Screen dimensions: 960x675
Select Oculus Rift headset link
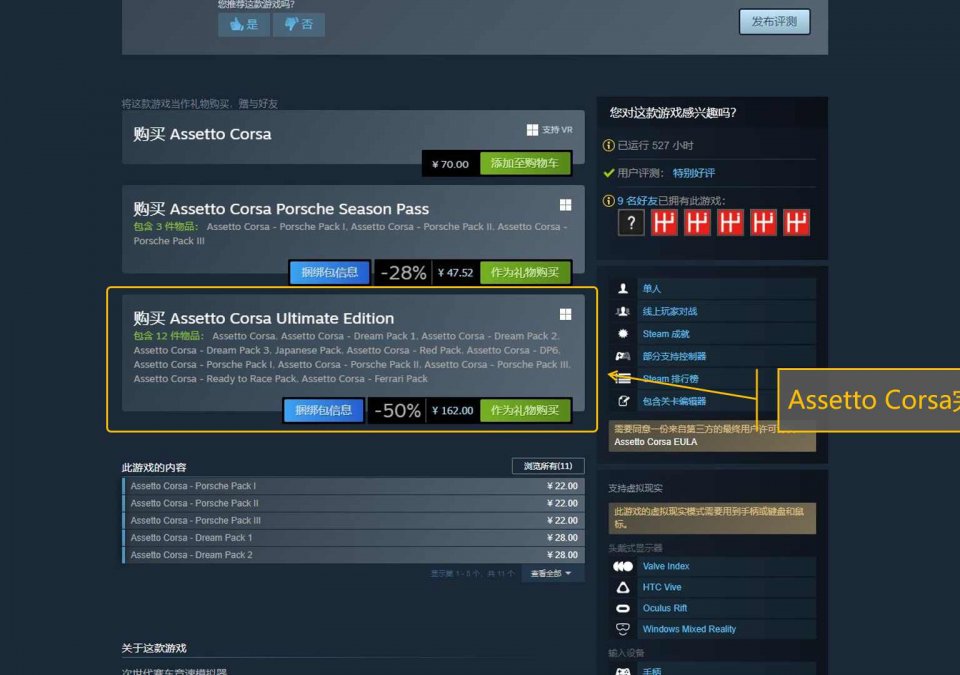tap(665, 608)
